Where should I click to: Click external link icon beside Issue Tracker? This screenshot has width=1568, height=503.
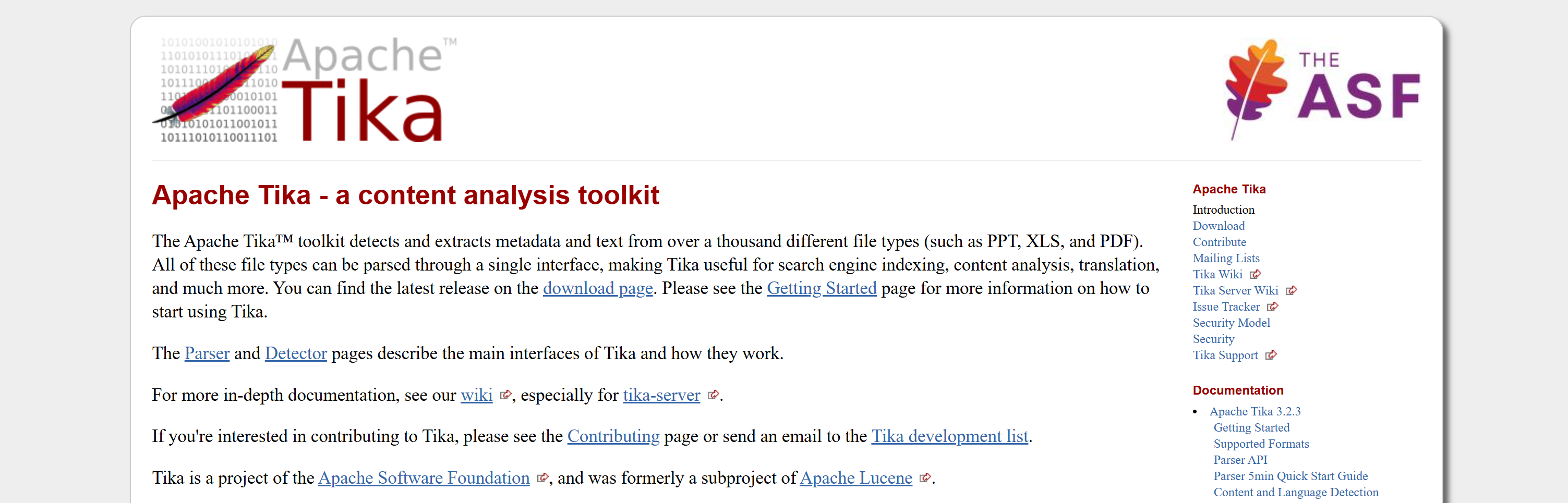tap(1272, 307)
